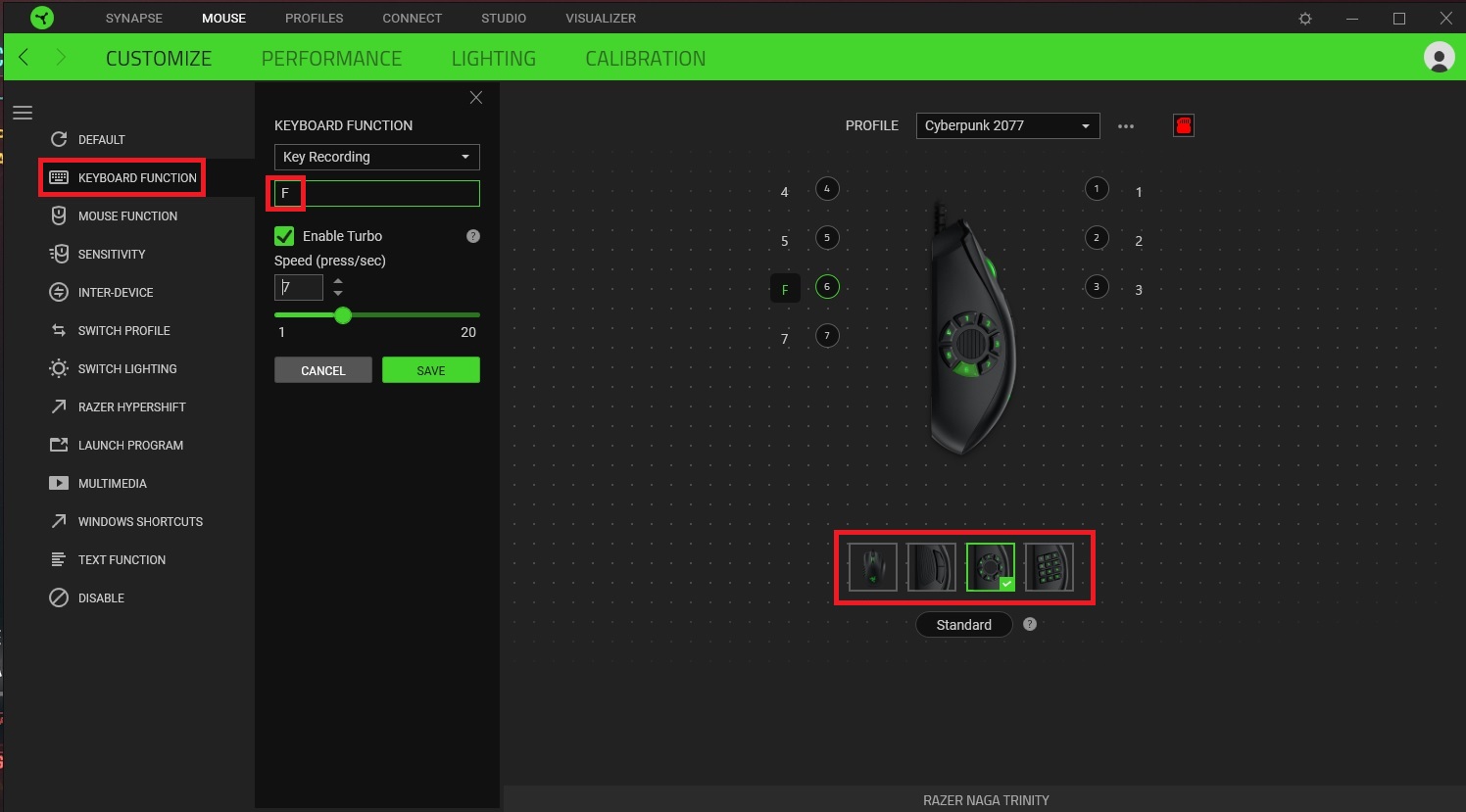The image size is (1466, 812).
Task: Click the key recording input field
Action: tap(377, 193)
